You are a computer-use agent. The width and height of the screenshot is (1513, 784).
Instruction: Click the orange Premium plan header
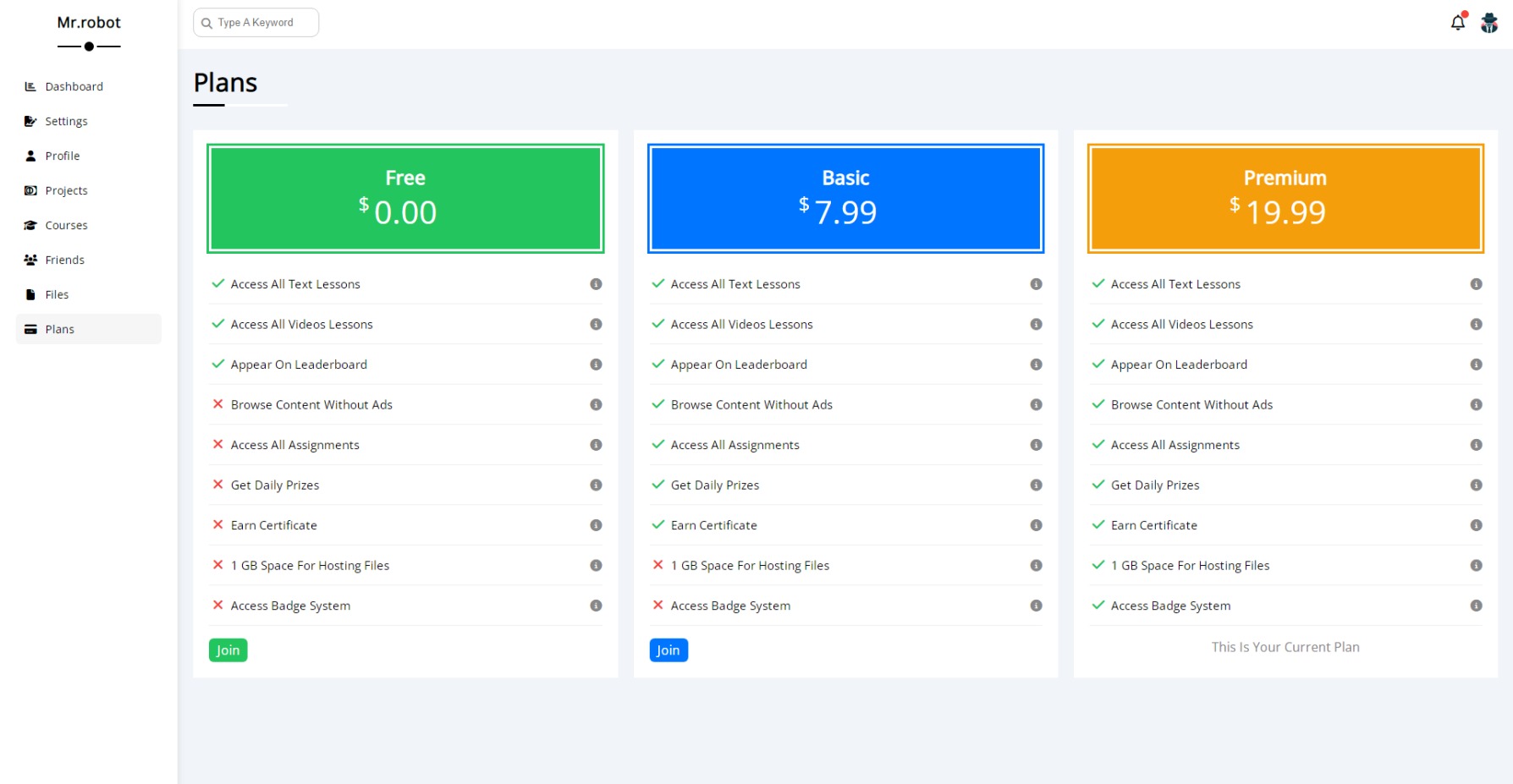(1285, 199)
